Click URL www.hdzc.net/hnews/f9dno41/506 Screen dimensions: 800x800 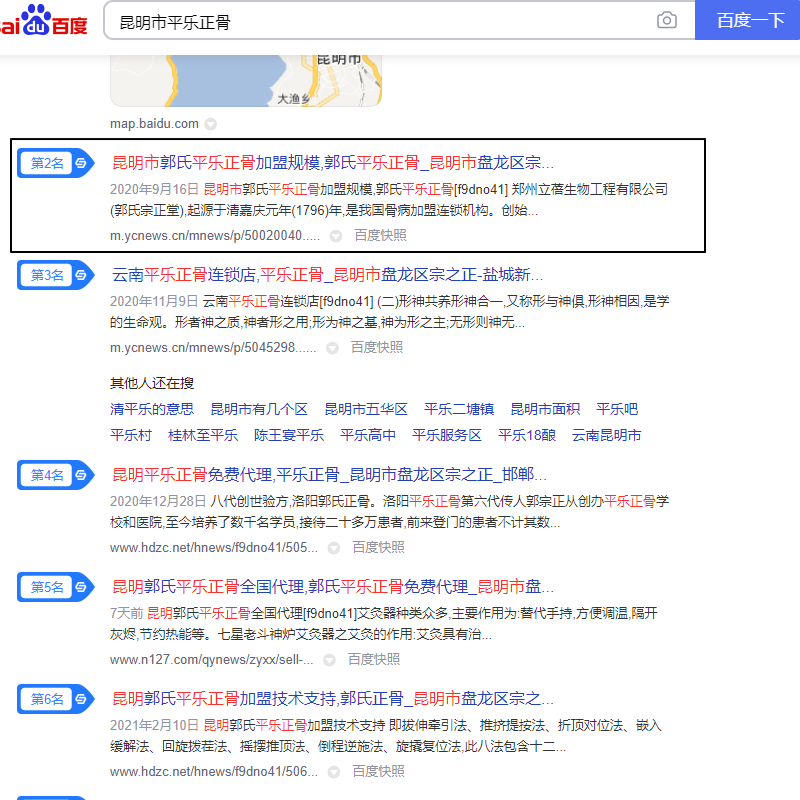(214, 771)
